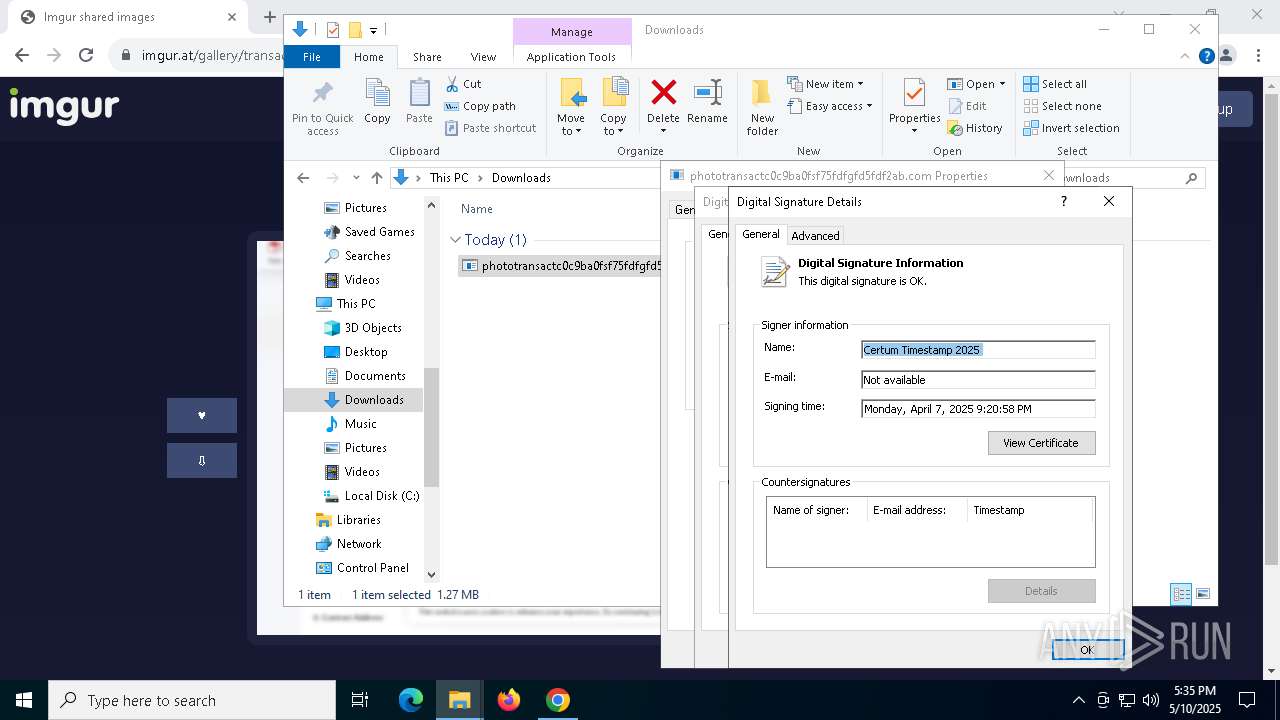Click Paste shortcut in ribbon
Image resolution: width=1280 pixels, height=720 pixels.
(491, 128)
